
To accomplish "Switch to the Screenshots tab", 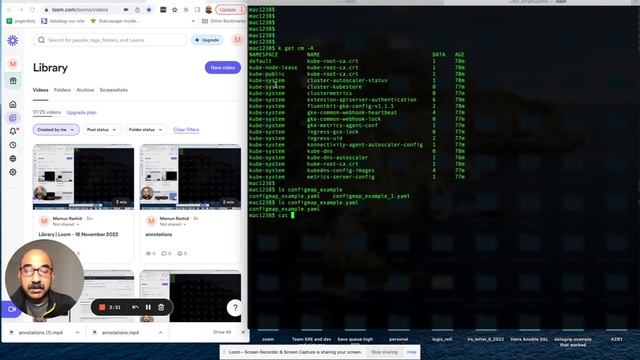I will coord(113,90).
